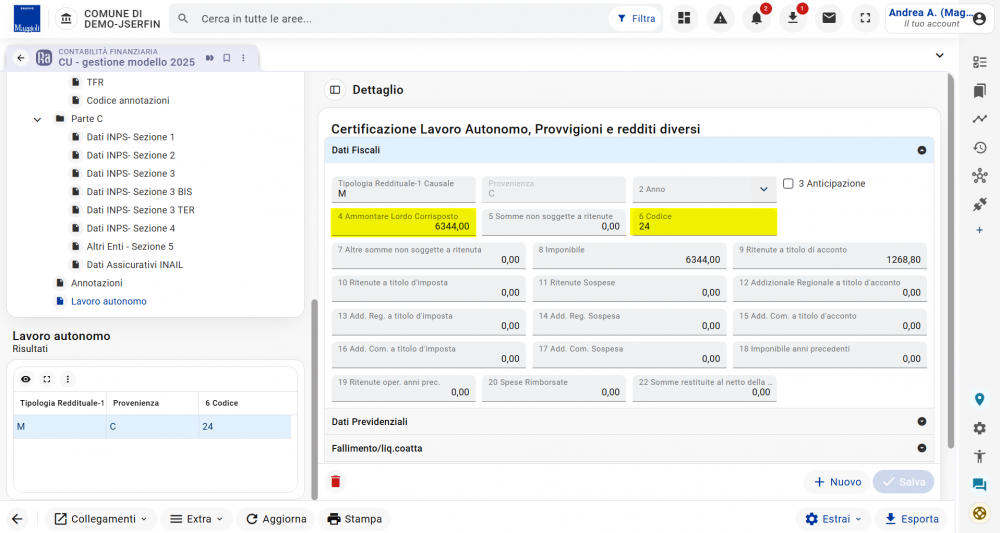
Task: Select the result row with code 24
Action: point(152,427)
